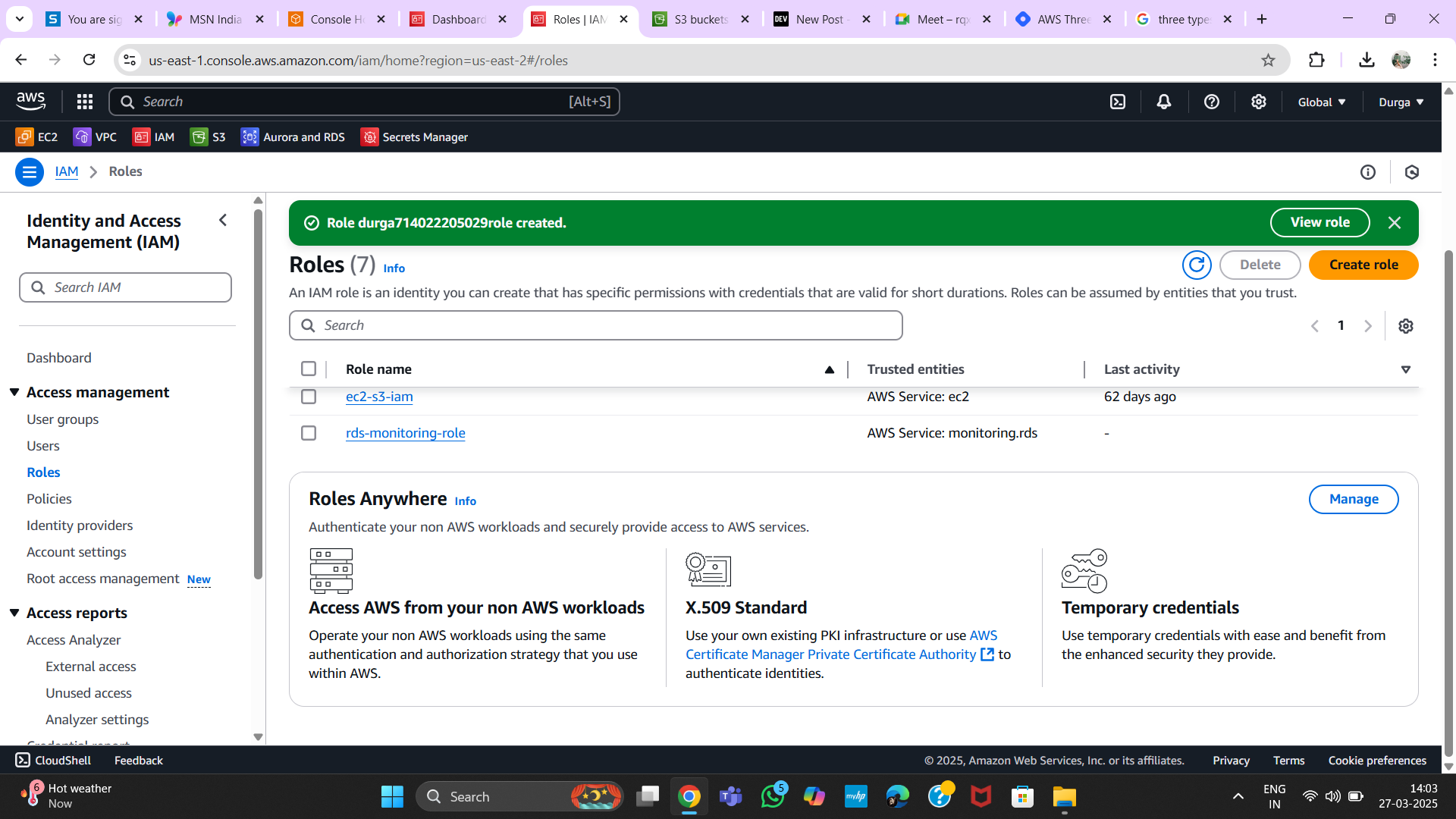Sort by Last activity column arrow

point(1406,370)
